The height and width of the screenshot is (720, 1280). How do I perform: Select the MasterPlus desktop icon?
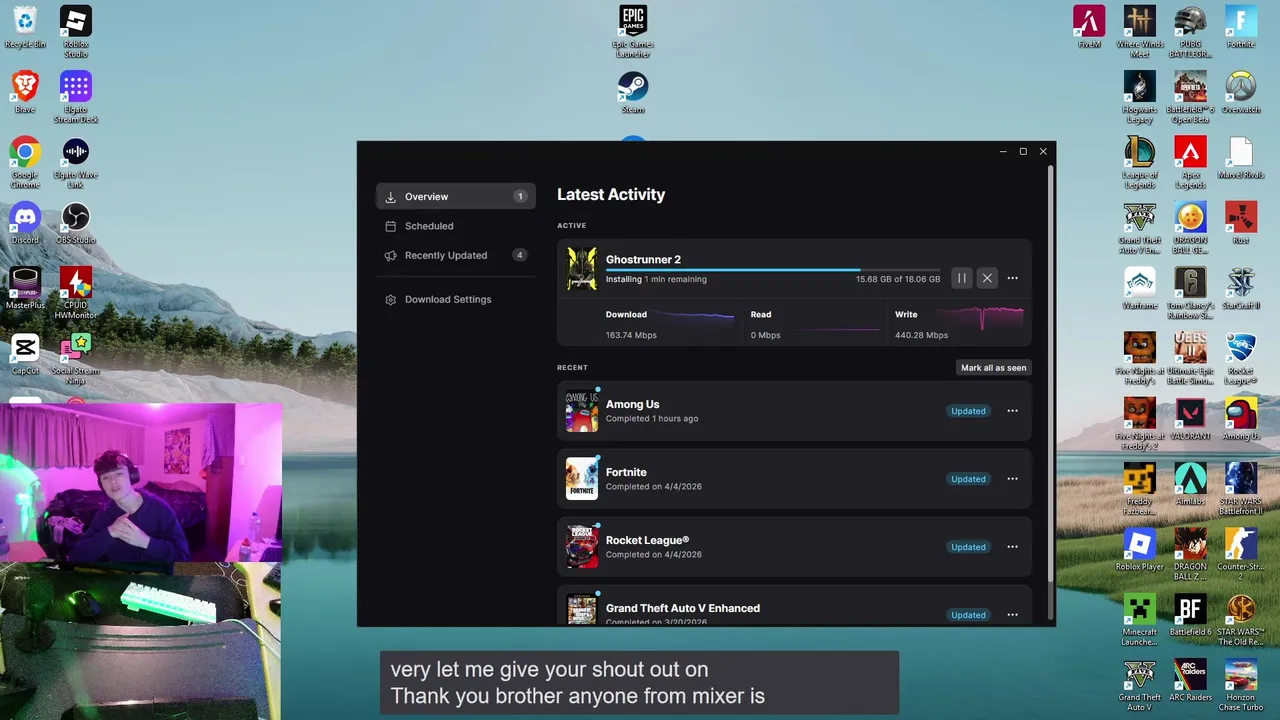(25, 288)
